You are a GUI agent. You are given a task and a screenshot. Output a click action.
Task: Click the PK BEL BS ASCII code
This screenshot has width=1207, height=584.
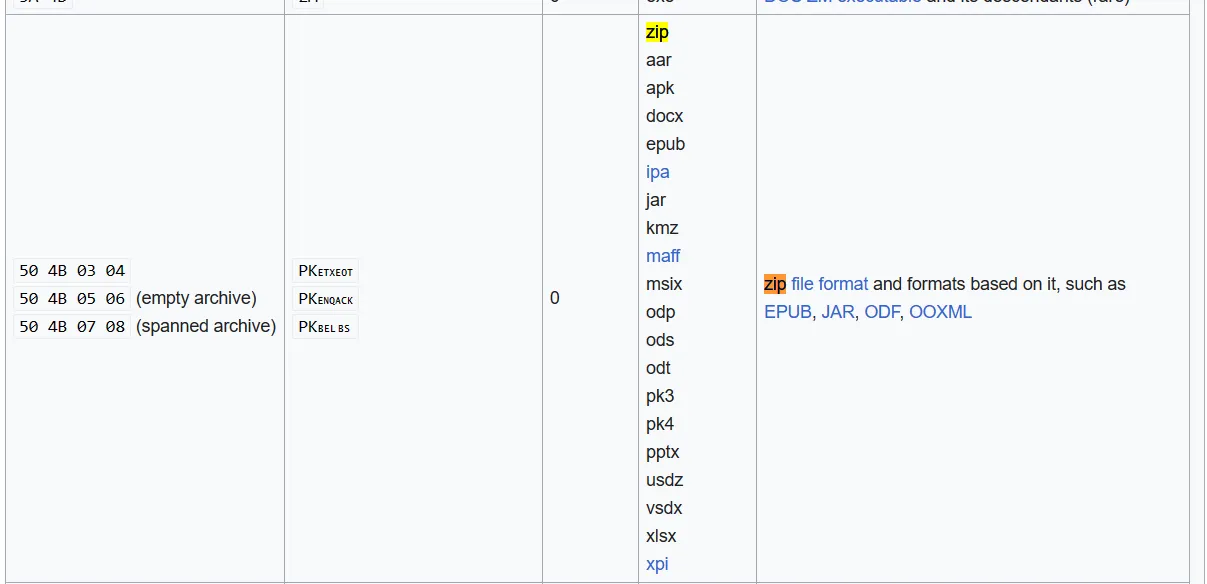click(324, 327)
